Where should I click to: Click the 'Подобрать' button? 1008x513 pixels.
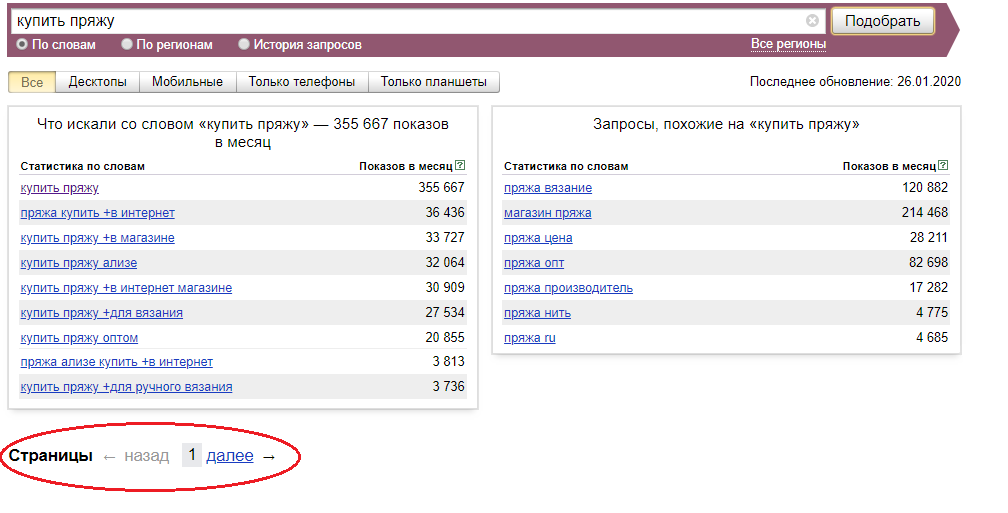[x=883, y=21]
